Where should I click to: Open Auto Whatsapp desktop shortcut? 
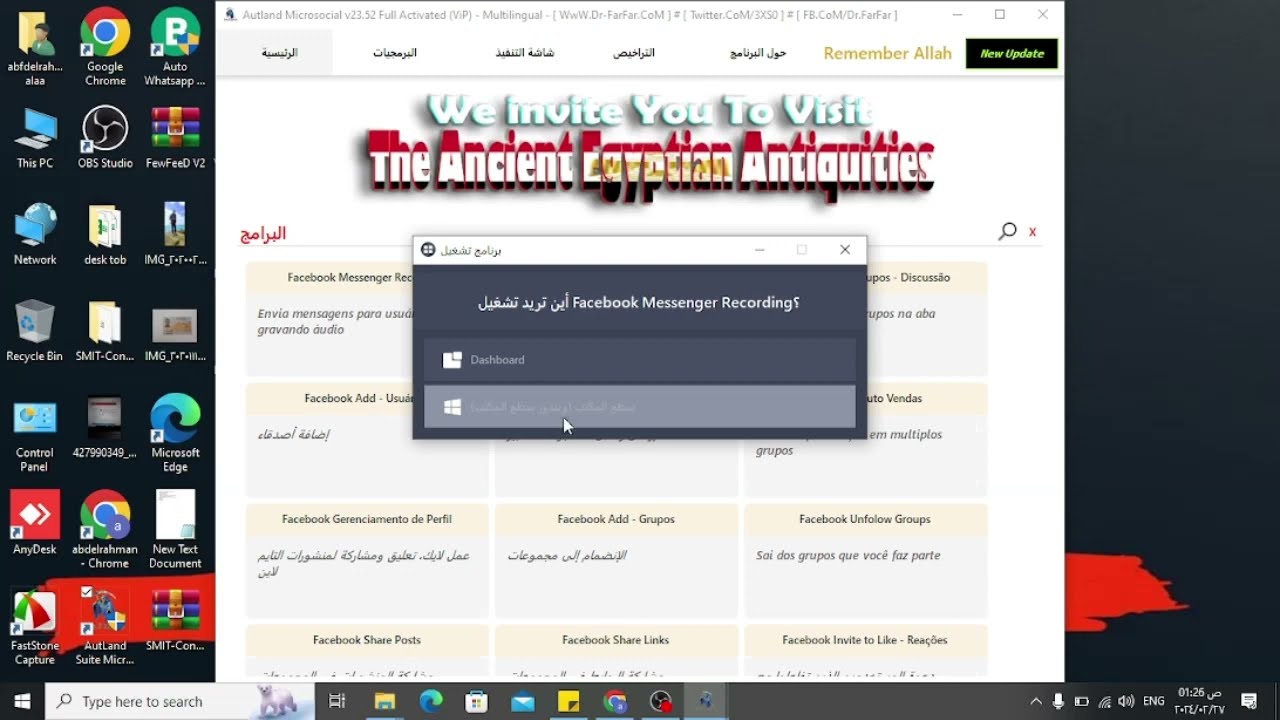click(175, 47)
